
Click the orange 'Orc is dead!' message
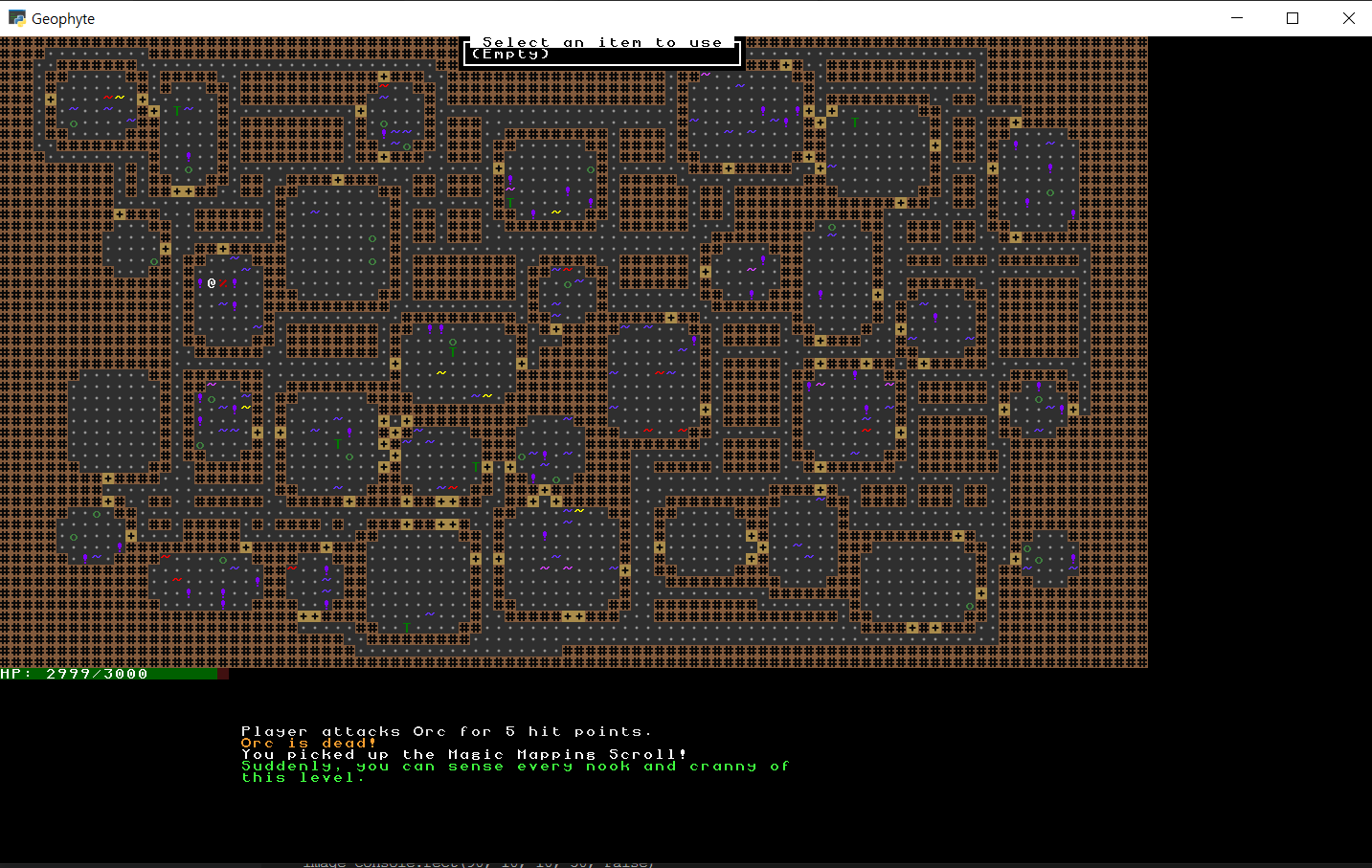pos(308,743)
